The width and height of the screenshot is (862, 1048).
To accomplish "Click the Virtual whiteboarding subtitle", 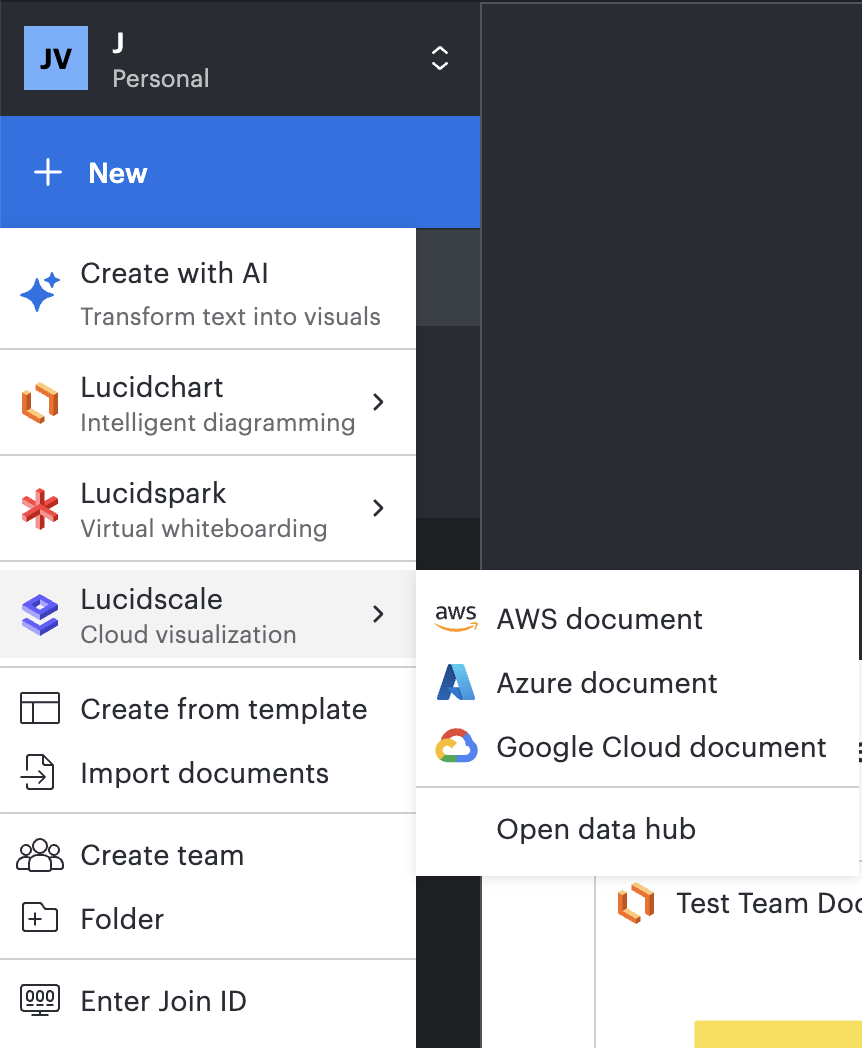I will click(x=204, y=529).
